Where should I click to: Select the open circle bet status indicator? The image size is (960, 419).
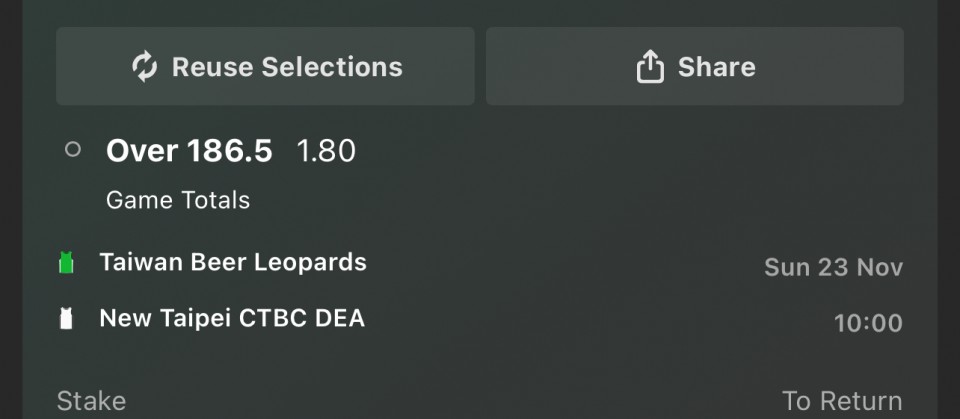pyautogui.click(x=72, y=150)
